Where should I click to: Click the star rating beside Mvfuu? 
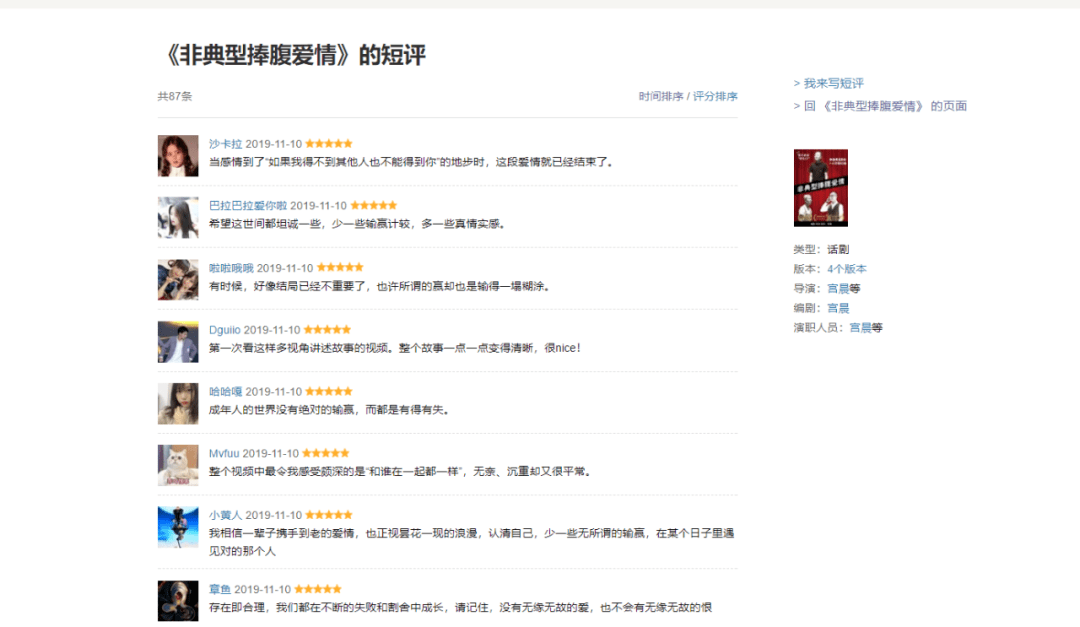tap(325, 454)
